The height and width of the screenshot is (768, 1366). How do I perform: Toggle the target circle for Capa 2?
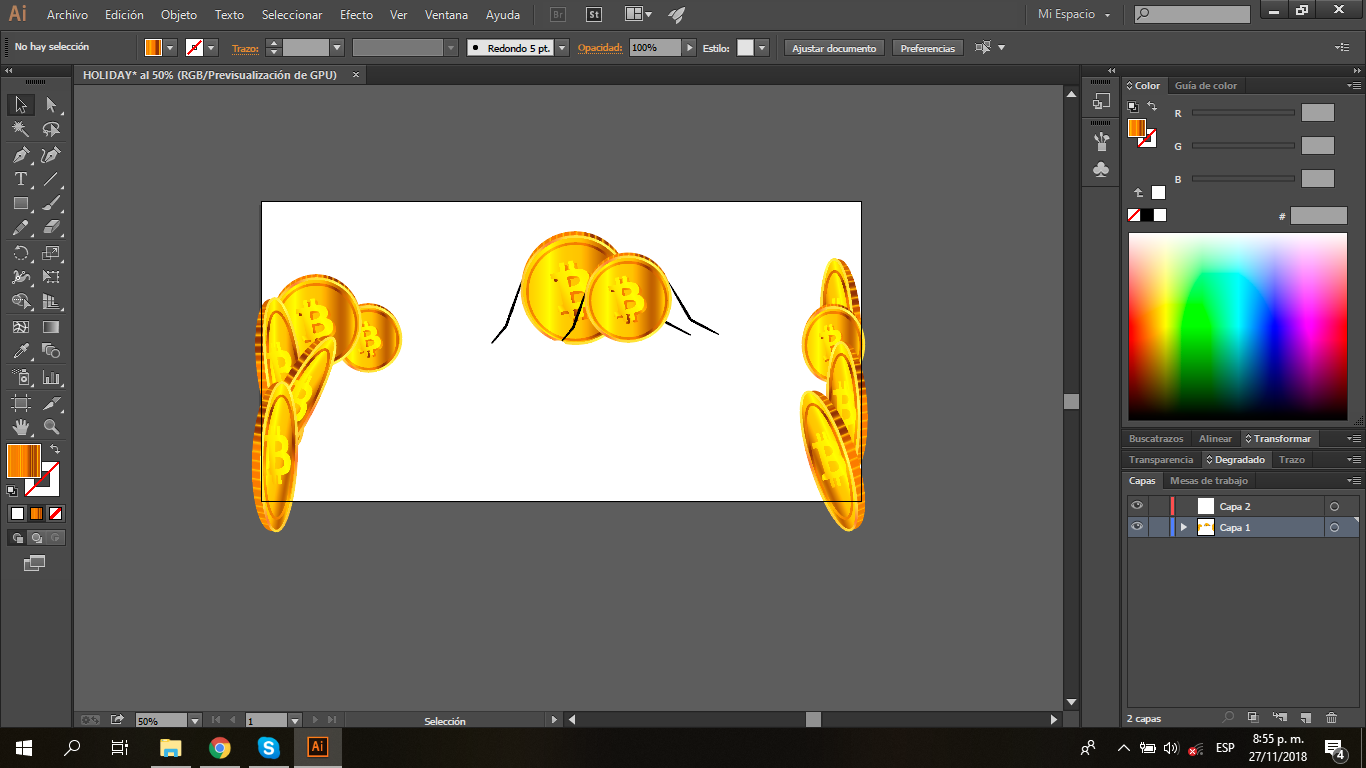point(1334,507)
